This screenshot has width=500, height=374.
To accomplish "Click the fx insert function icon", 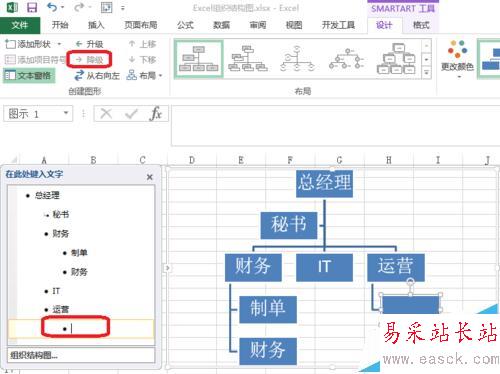I will [156, 114].
